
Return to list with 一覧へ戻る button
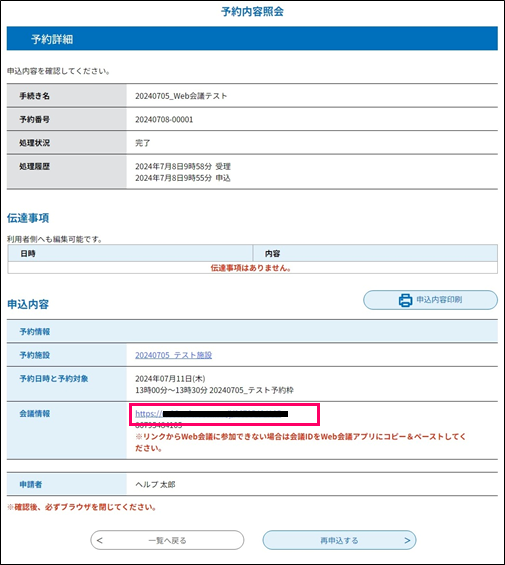[167, 540]
